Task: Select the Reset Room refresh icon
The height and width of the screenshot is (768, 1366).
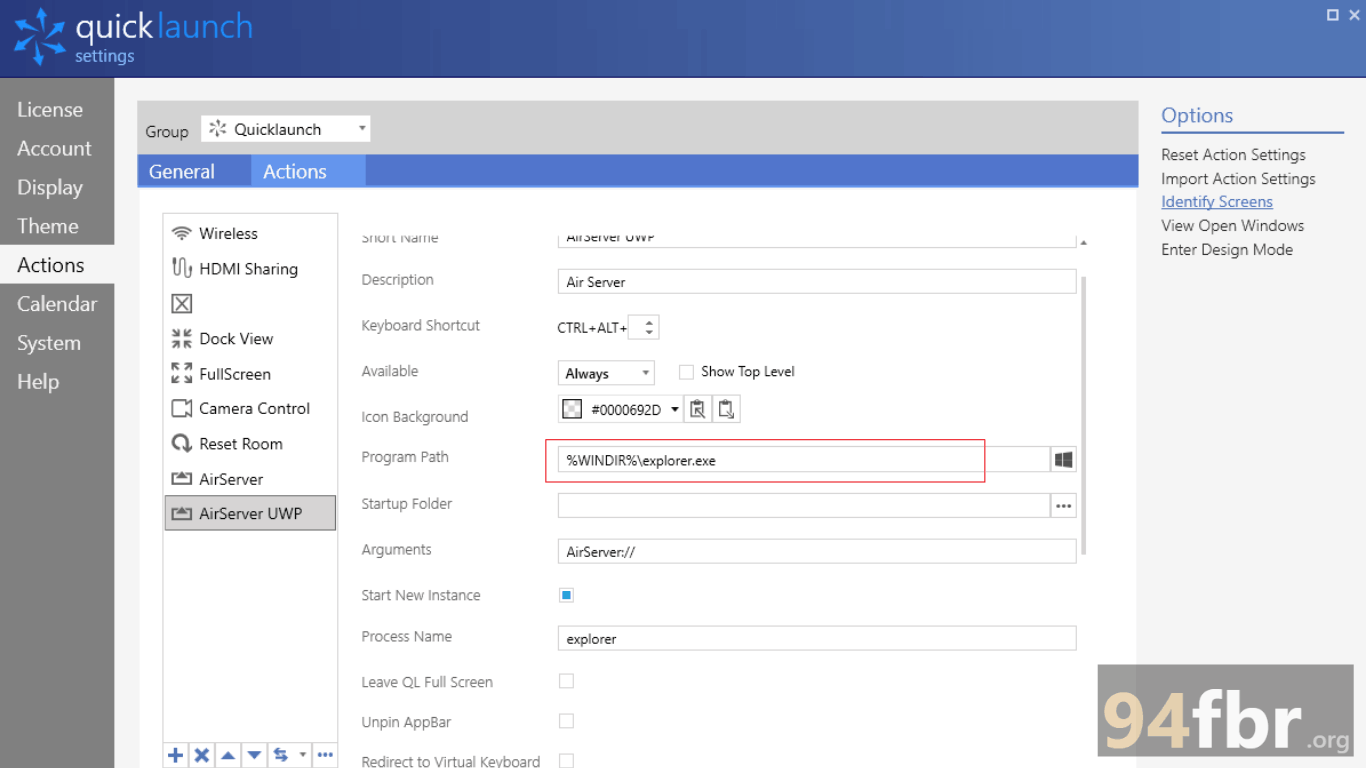Action: (x=181, y=443)
